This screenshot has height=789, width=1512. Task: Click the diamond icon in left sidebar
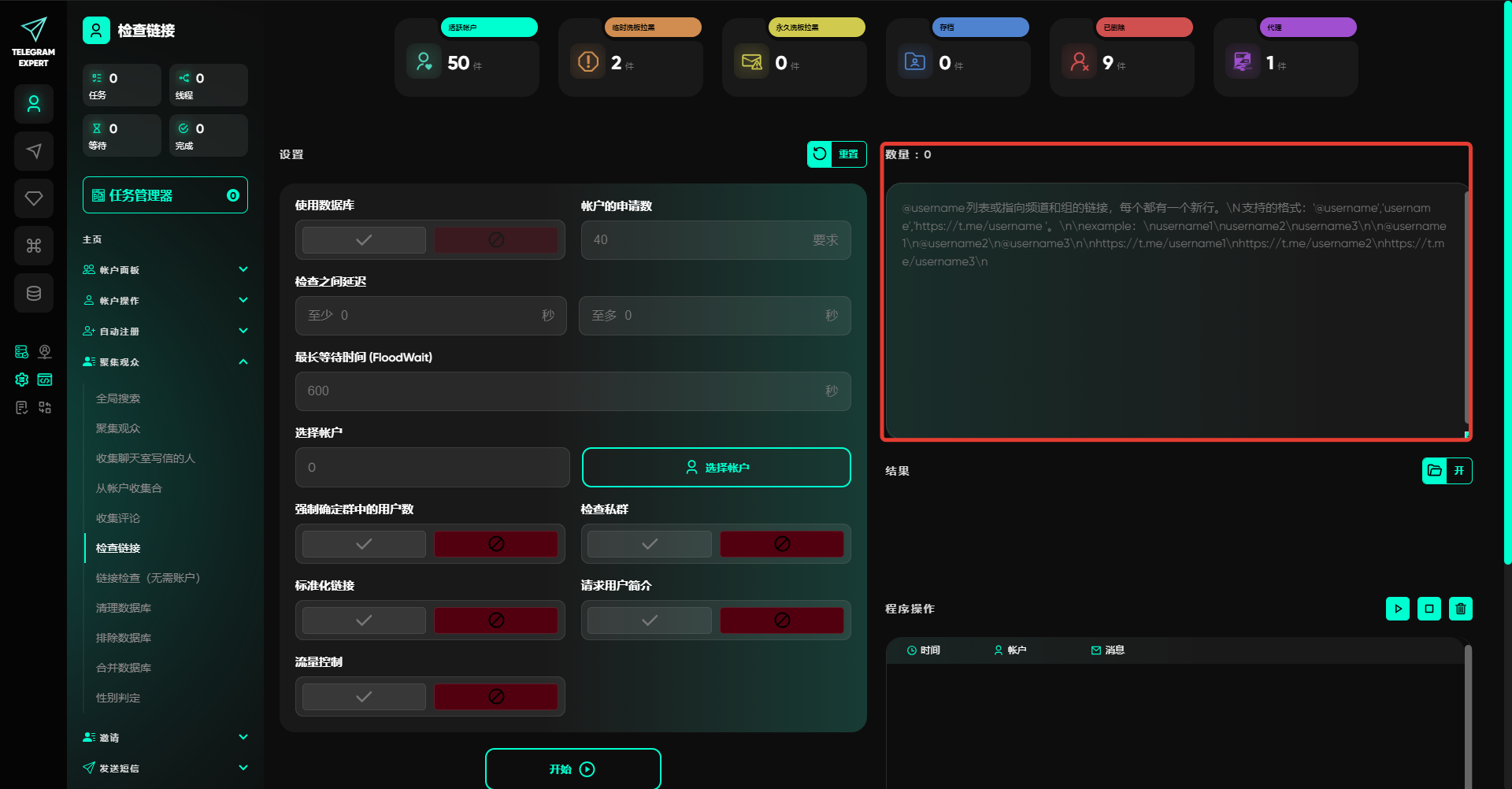(x=34, y=198)
